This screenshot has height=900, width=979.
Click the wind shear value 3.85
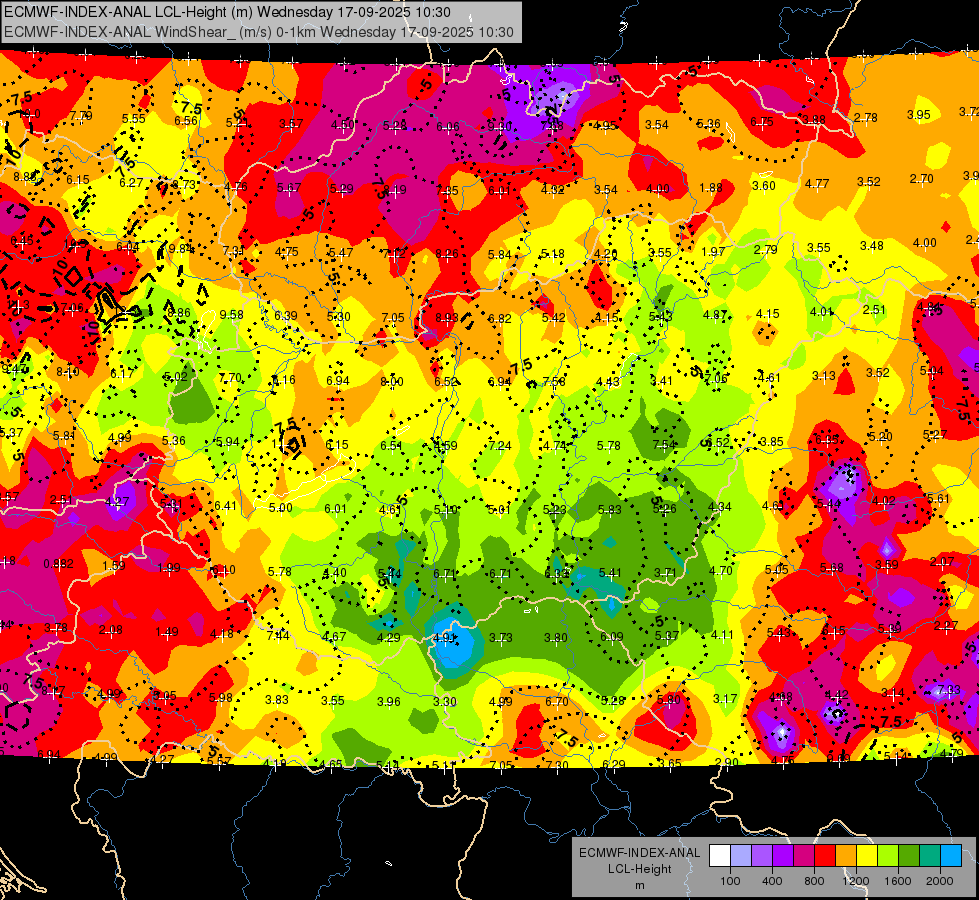coord(771,442)
